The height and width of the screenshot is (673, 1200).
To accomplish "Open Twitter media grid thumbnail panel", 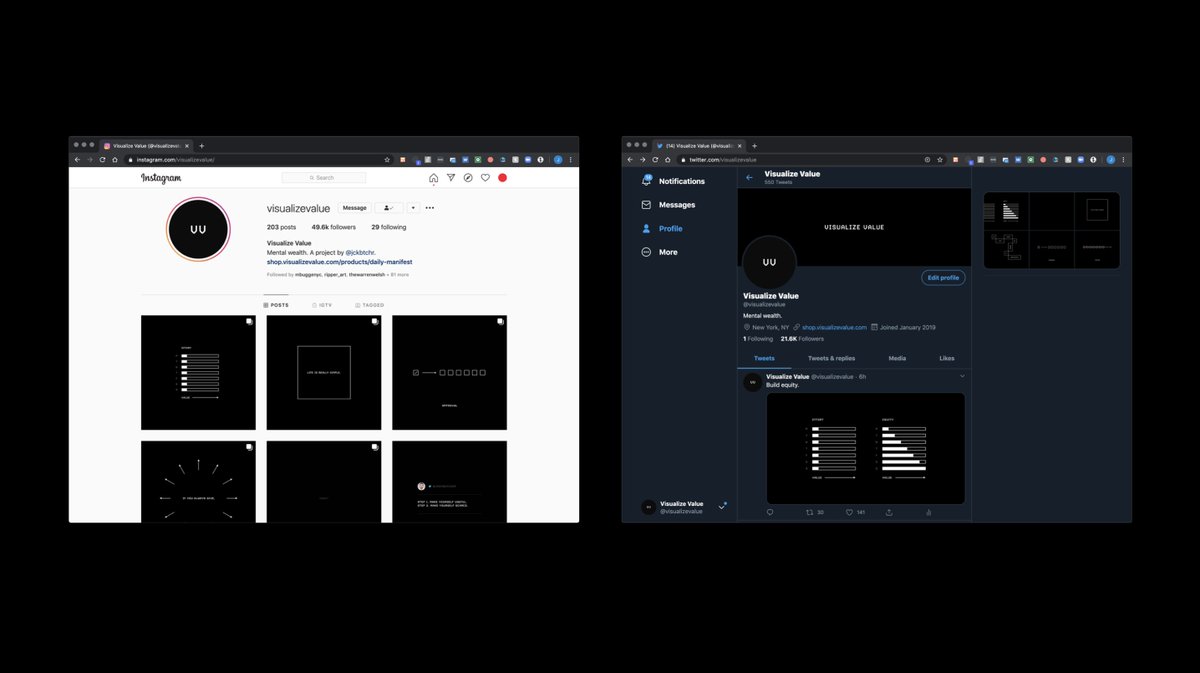I will [1051, 230].
